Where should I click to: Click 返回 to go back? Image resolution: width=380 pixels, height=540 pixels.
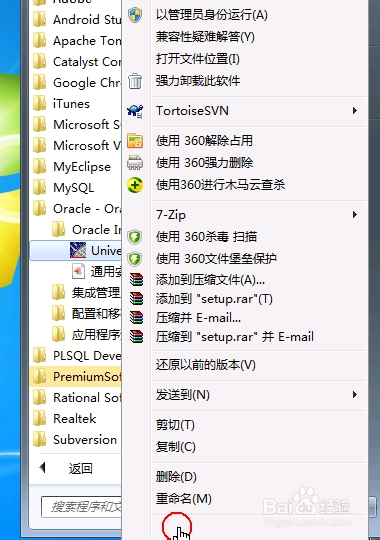point(81,468)
